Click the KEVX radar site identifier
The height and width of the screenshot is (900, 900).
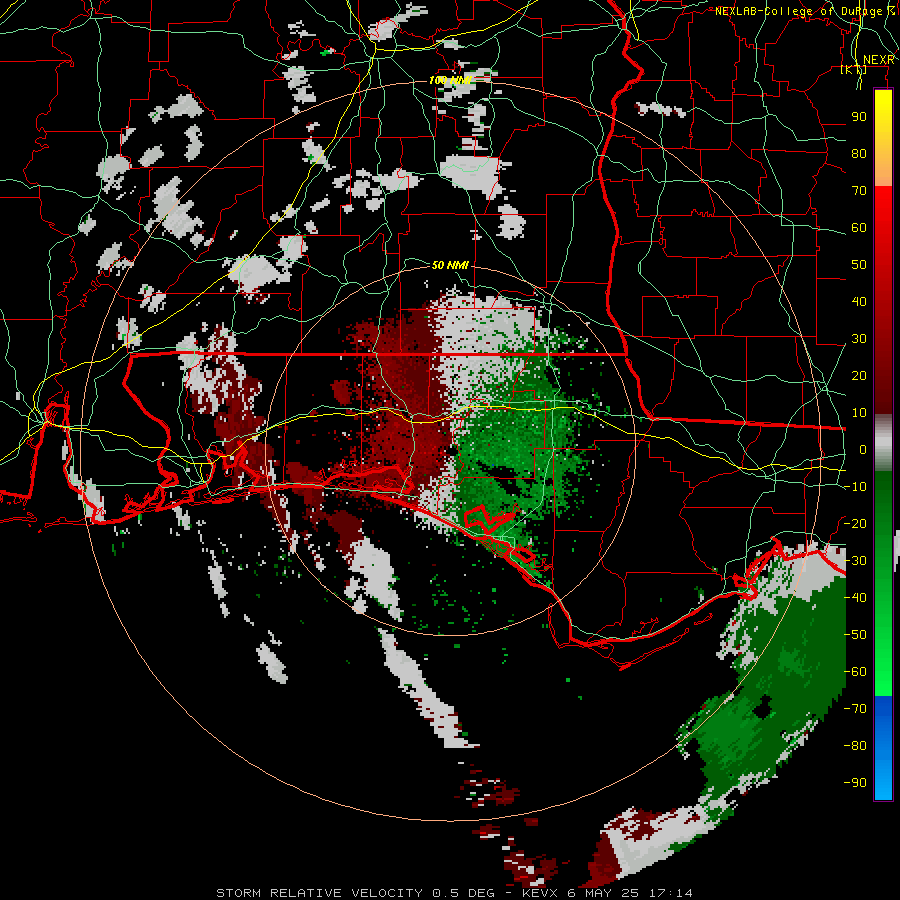tap(541, 893)
